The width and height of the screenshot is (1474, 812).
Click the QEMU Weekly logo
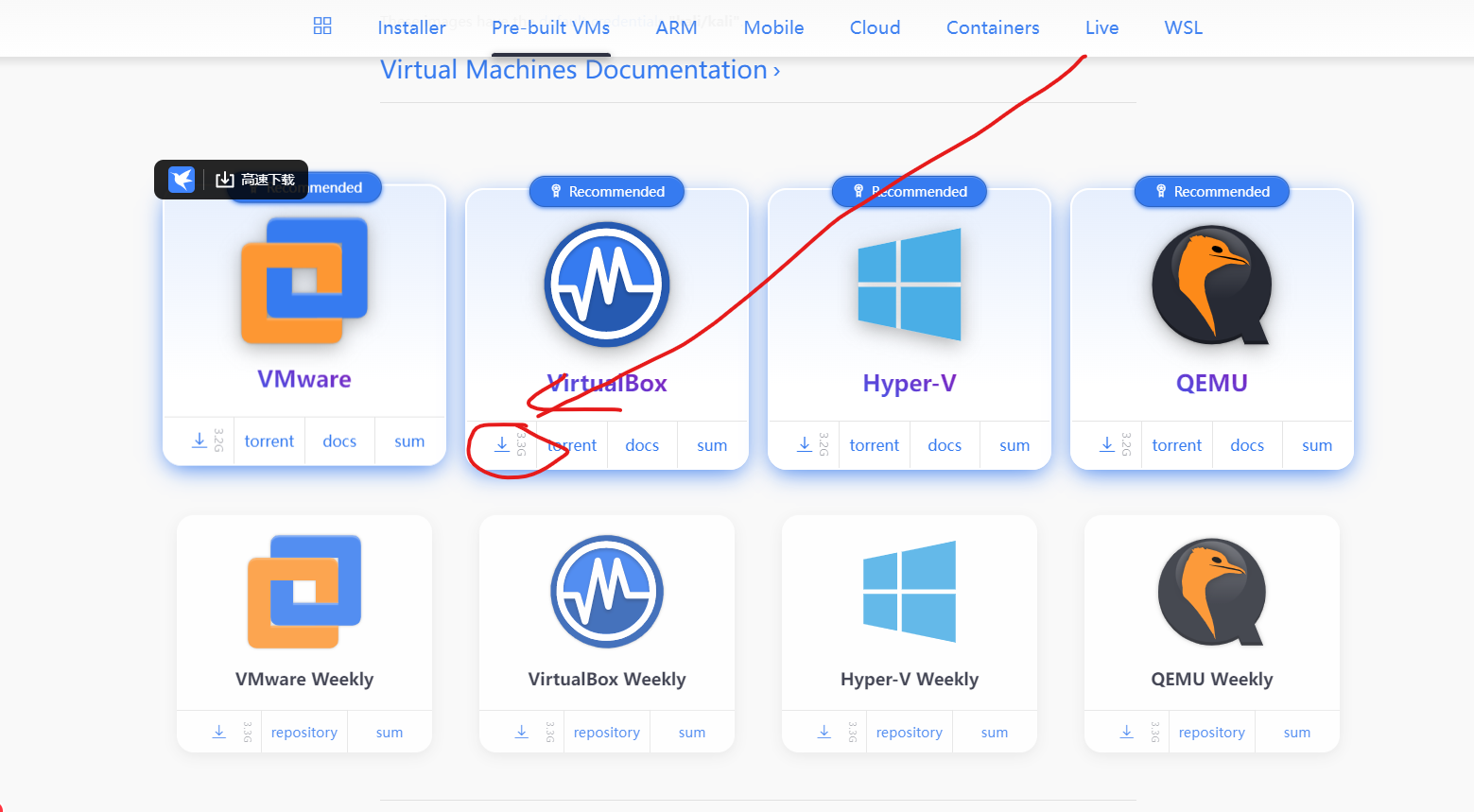coord(1212,593)
